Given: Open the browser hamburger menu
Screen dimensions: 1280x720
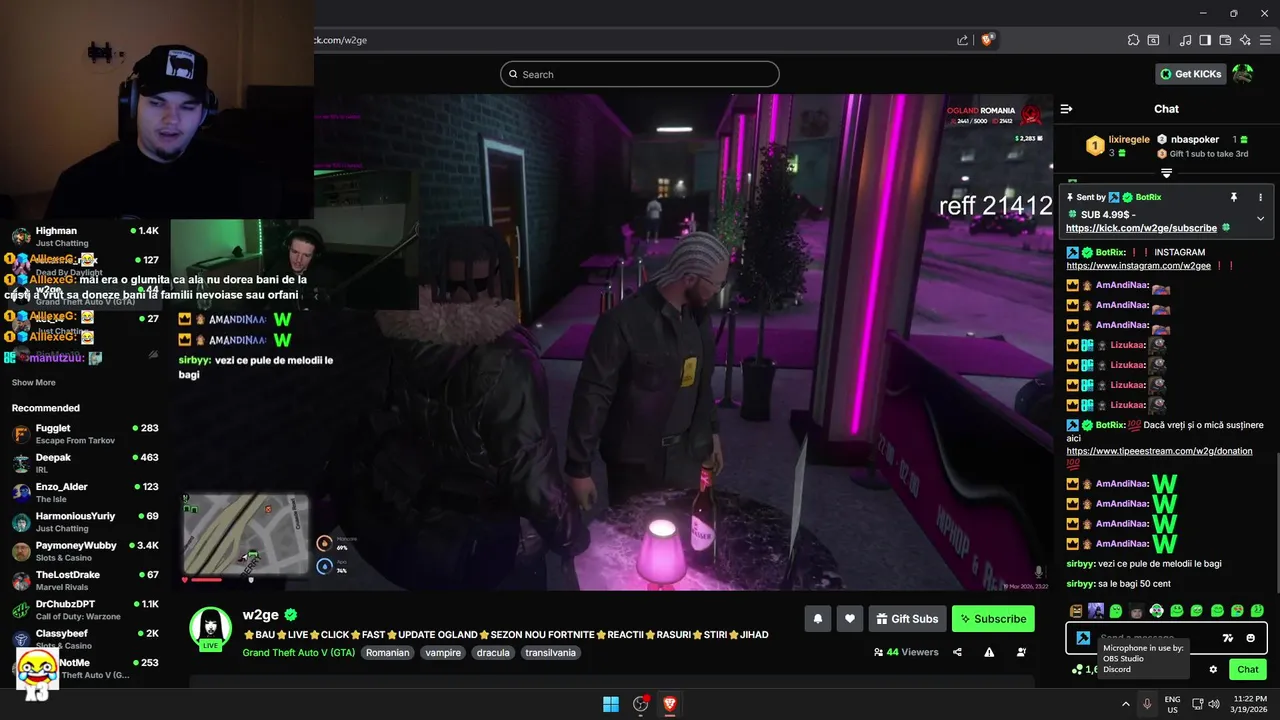Looking at the screenshot, I should [x=1265, y=40].
